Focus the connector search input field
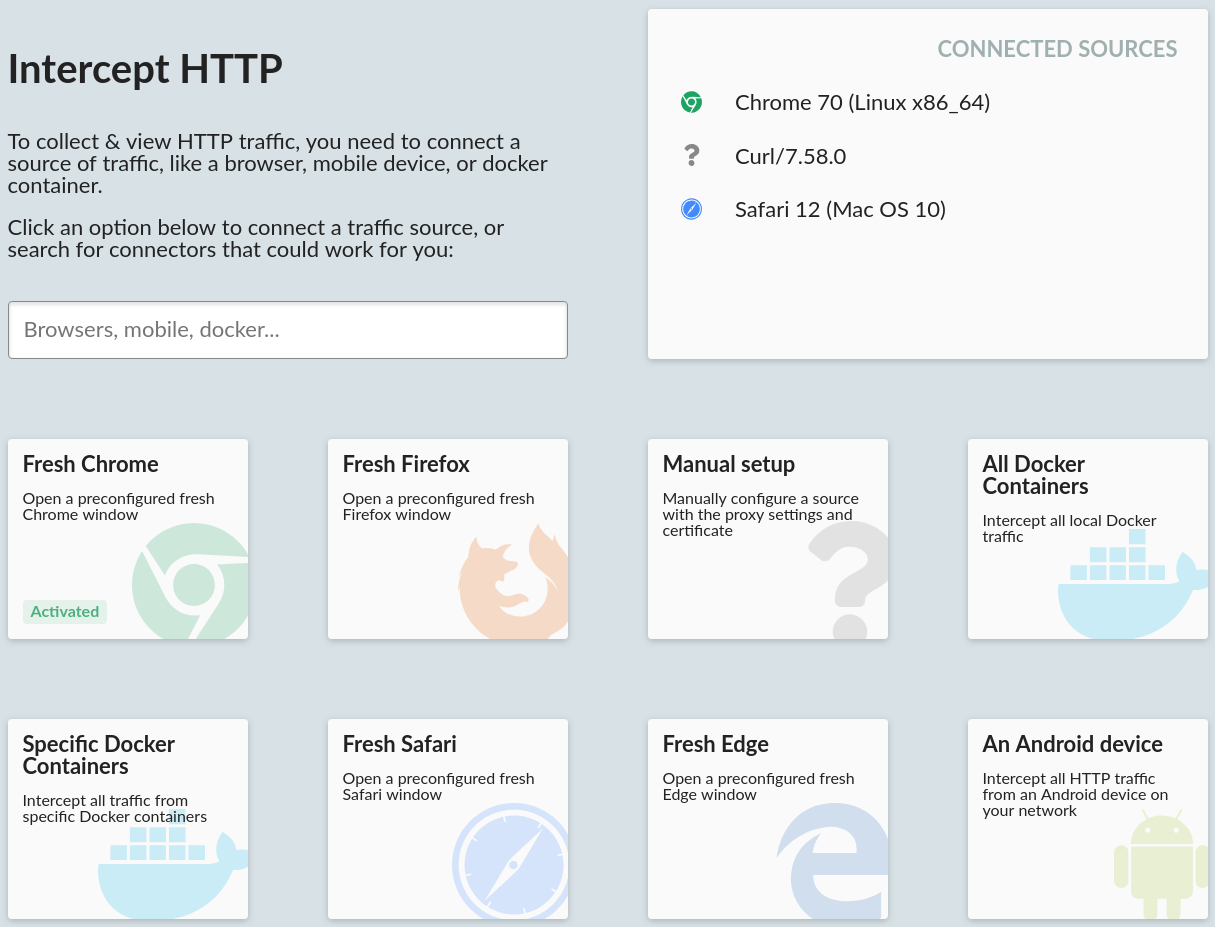The height and width of the screenshot is (927, 1215). coord(288,330)
